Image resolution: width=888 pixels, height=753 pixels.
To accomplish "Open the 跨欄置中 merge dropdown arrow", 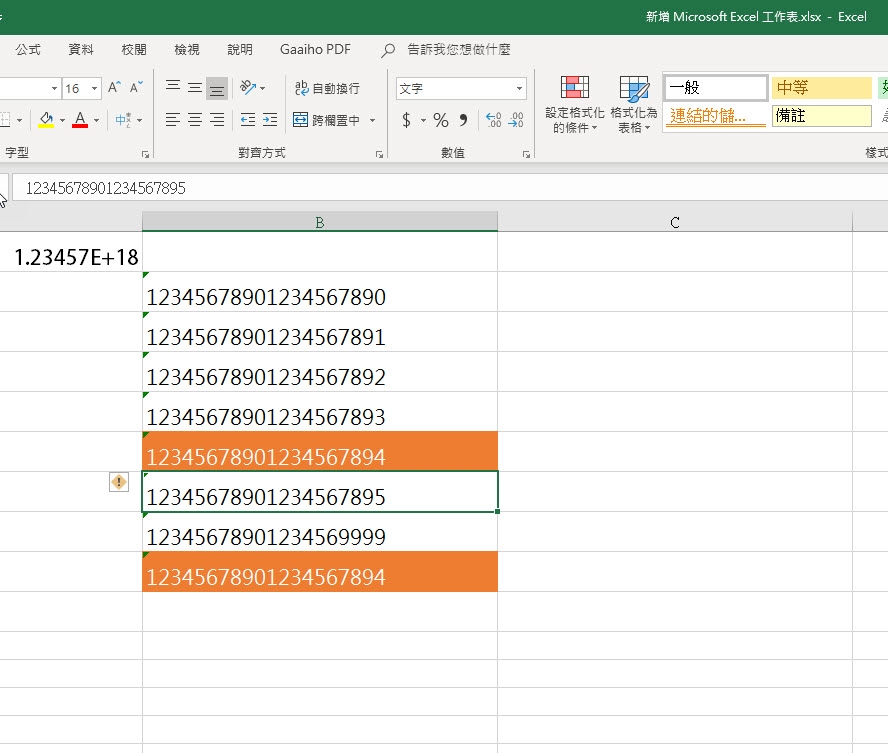I will (x=373, y=120).
